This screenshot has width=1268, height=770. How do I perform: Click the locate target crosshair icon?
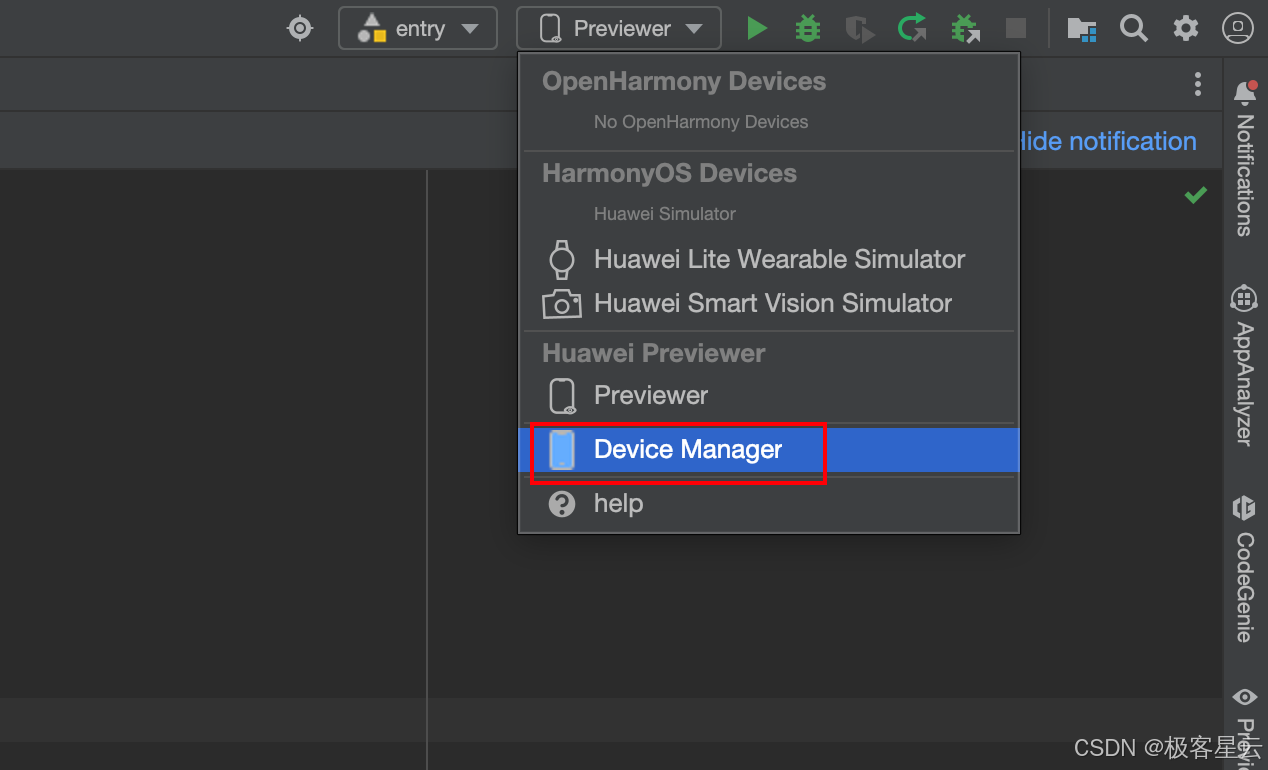pyautogui.click(x=300, y=28)
